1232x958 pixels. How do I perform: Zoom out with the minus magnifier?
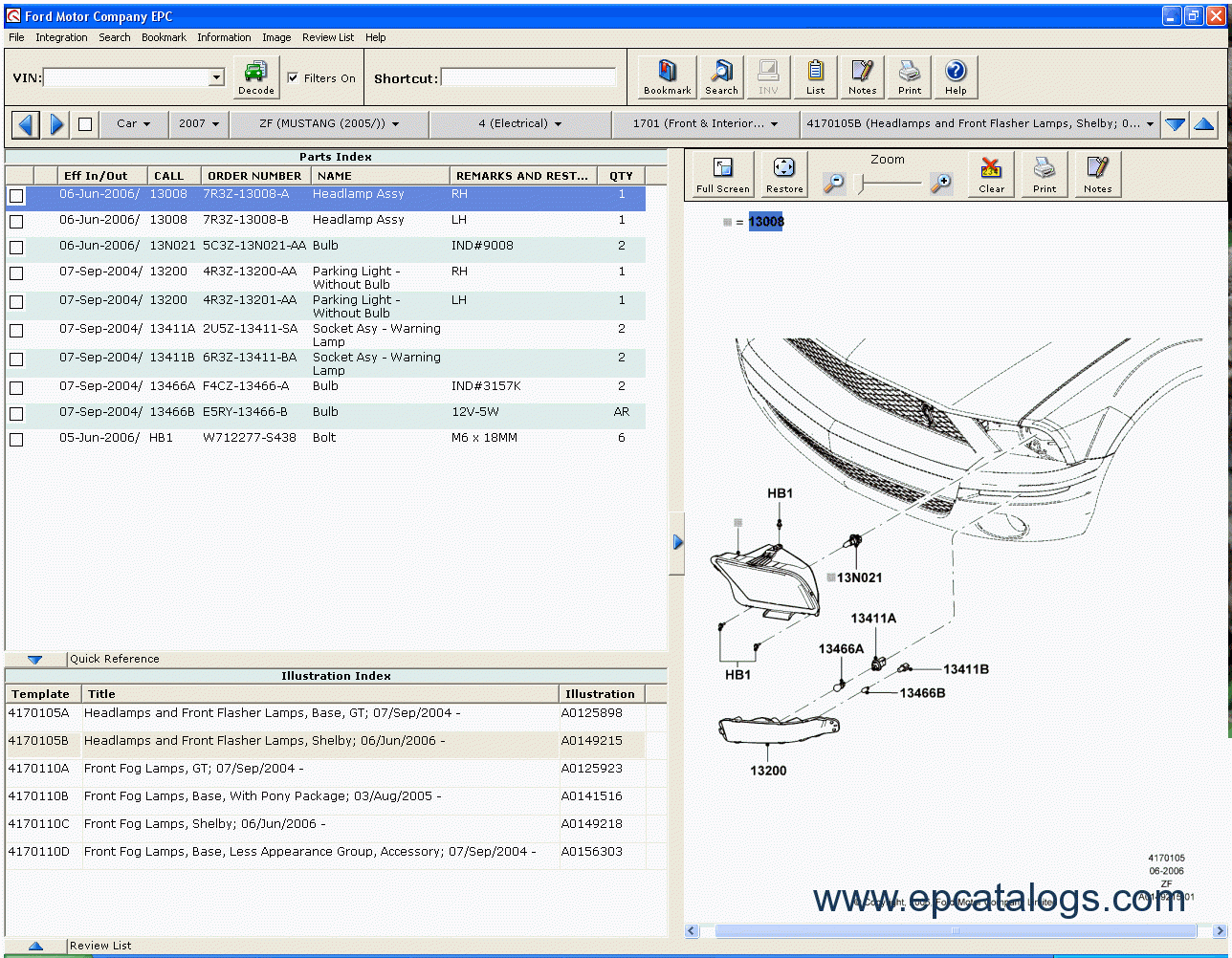click(834, 184)
